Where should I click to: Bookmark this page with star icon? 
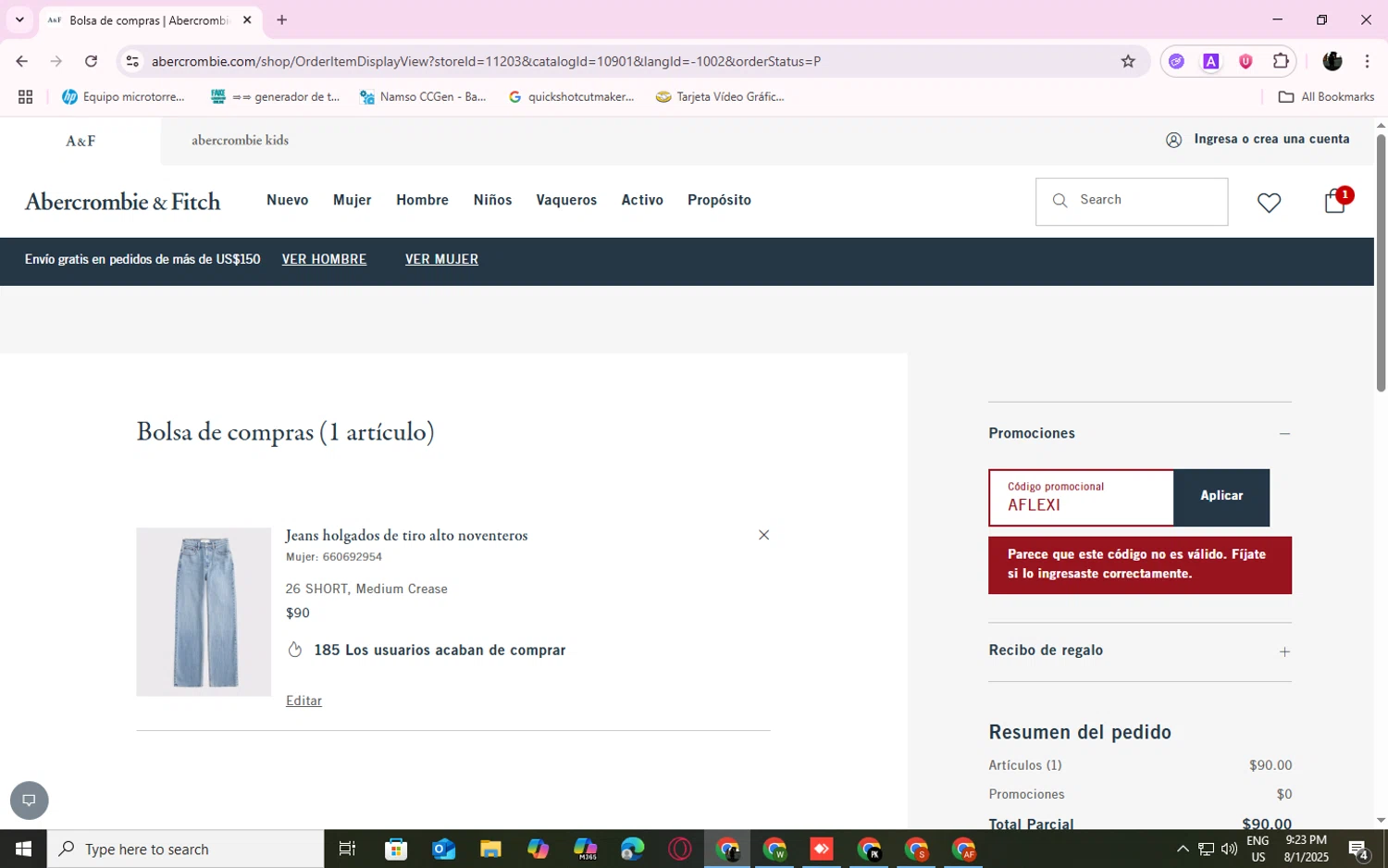[x=1128, y=61]
